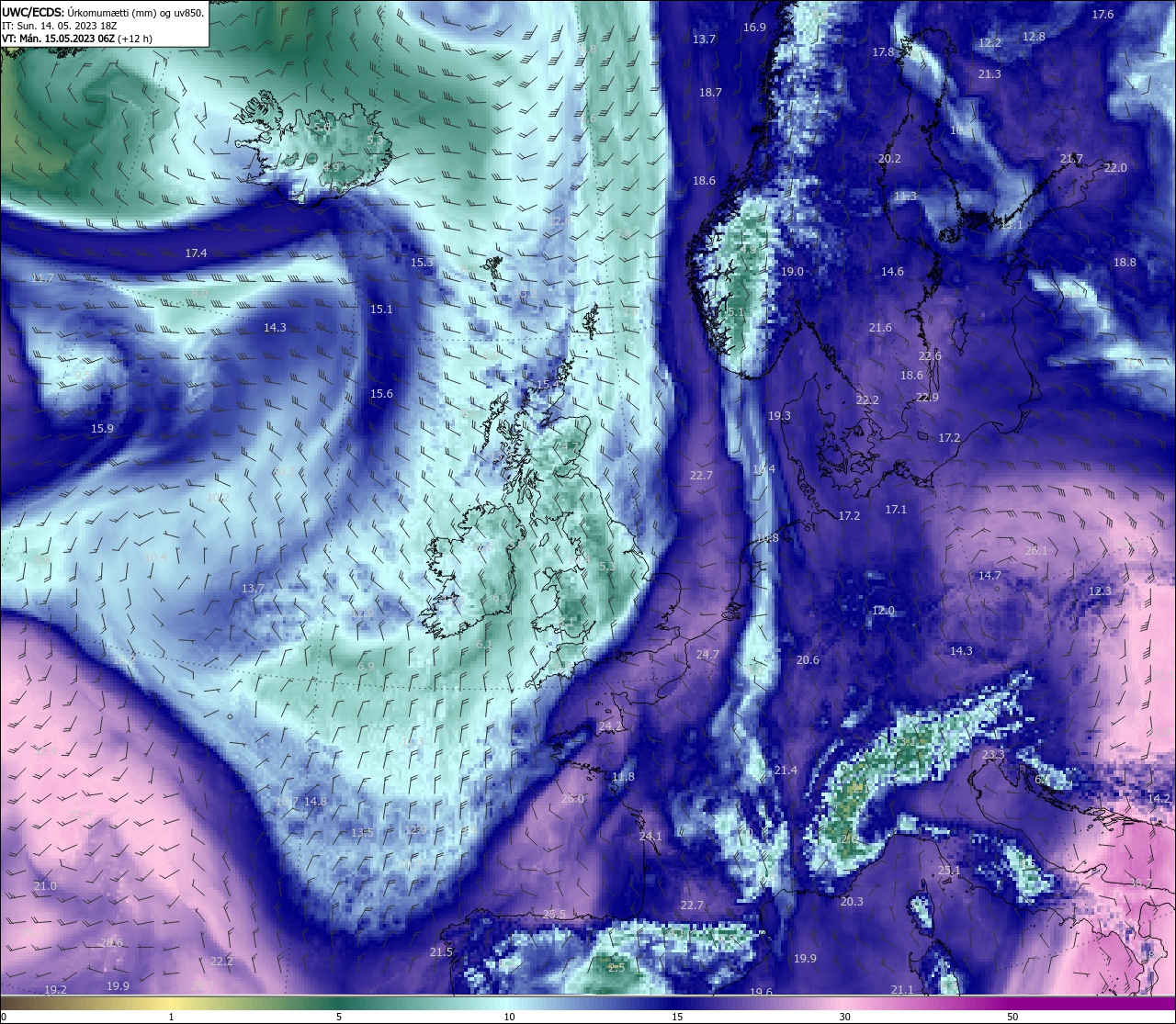Screen dimensions: 1176x1024
Task: Click the map value "26.1"
Action: point(1036,550)
